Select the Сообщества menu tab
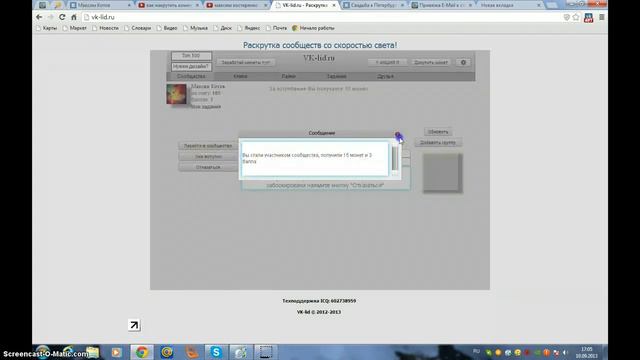 [x=191, y=76]
